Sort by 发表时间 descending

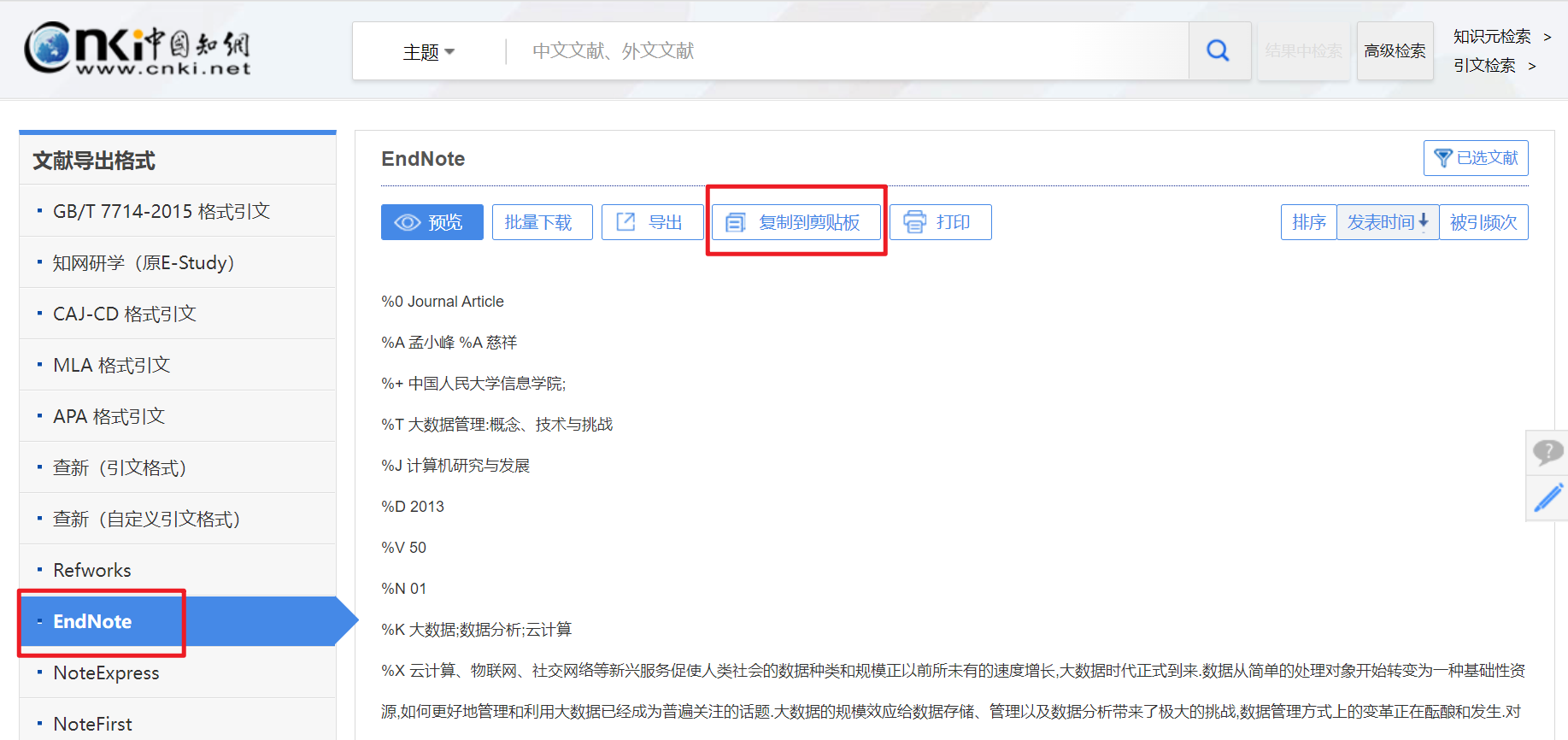pyautogui.click(x=1388, y=222)
